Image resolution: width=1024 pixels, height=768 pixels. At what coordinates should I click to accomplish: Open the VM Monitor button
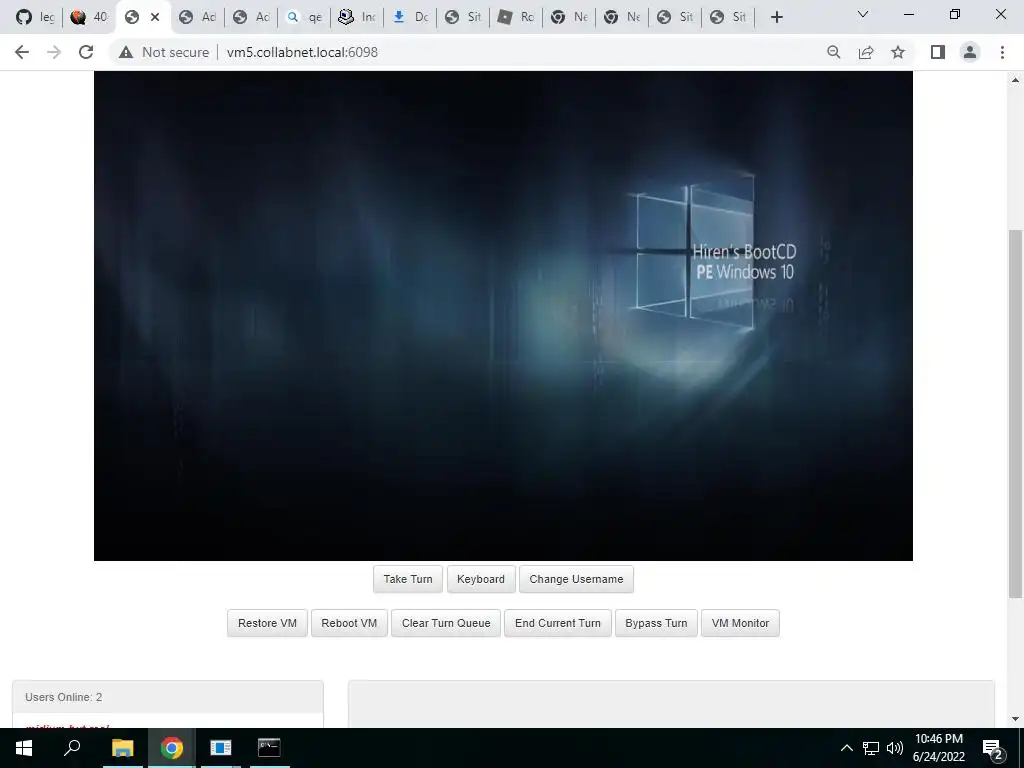(740, 623)
